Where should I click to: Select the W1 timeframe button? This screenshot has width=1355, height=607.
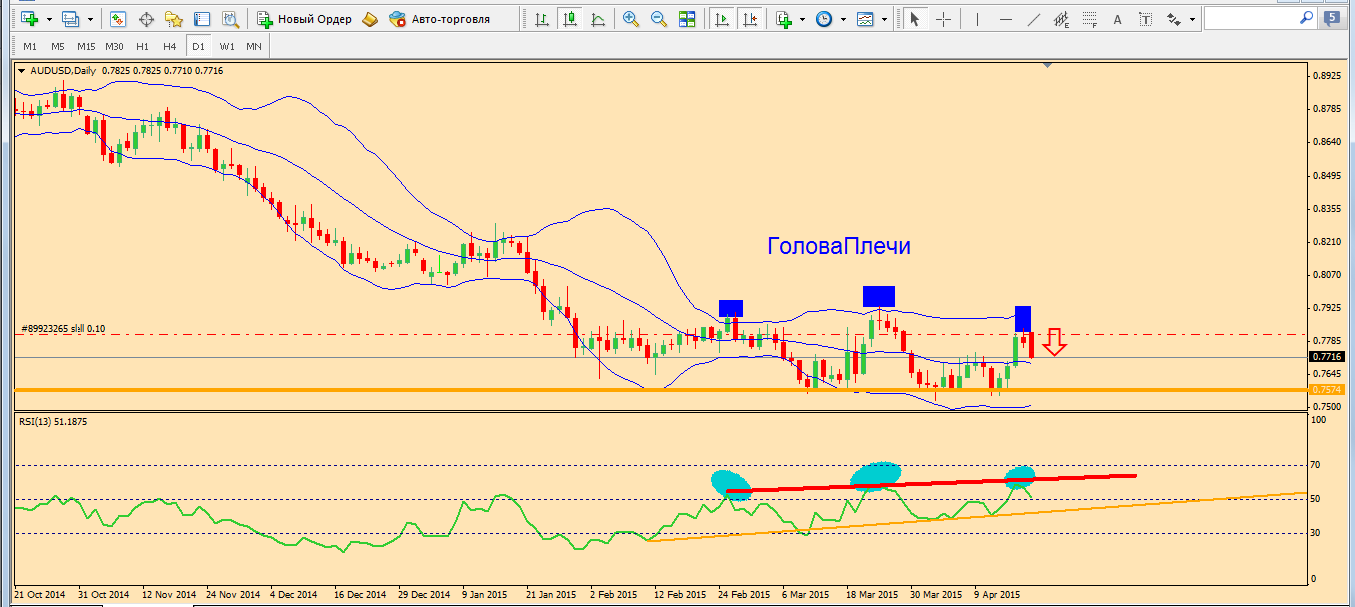227,46
